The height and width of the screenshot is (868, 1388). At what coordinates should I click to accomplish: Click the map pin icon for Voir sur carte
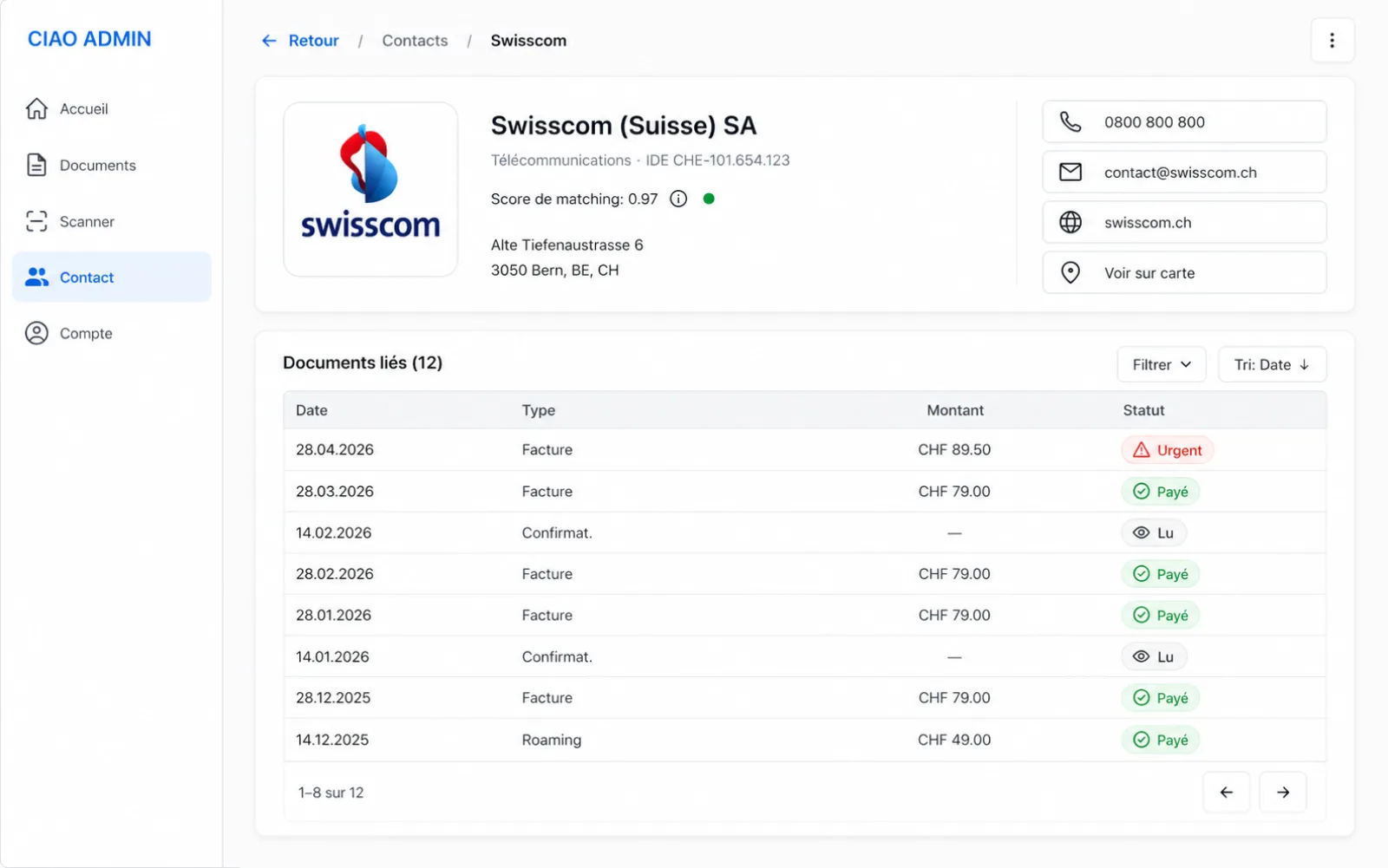(1070, 273)
